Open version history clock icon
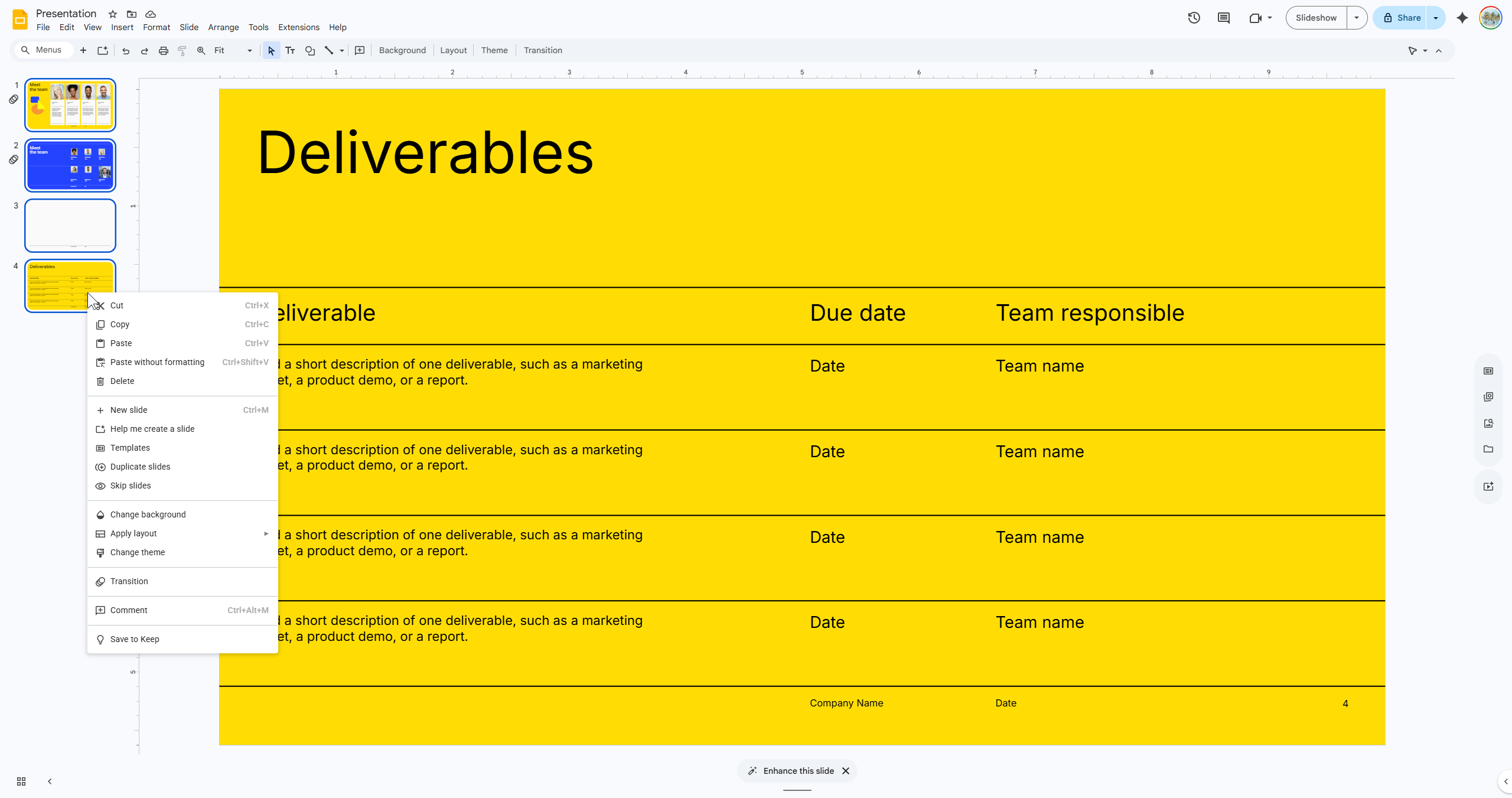The width and height of the screenshot is (1512, 798). (x=1194, y=18)
